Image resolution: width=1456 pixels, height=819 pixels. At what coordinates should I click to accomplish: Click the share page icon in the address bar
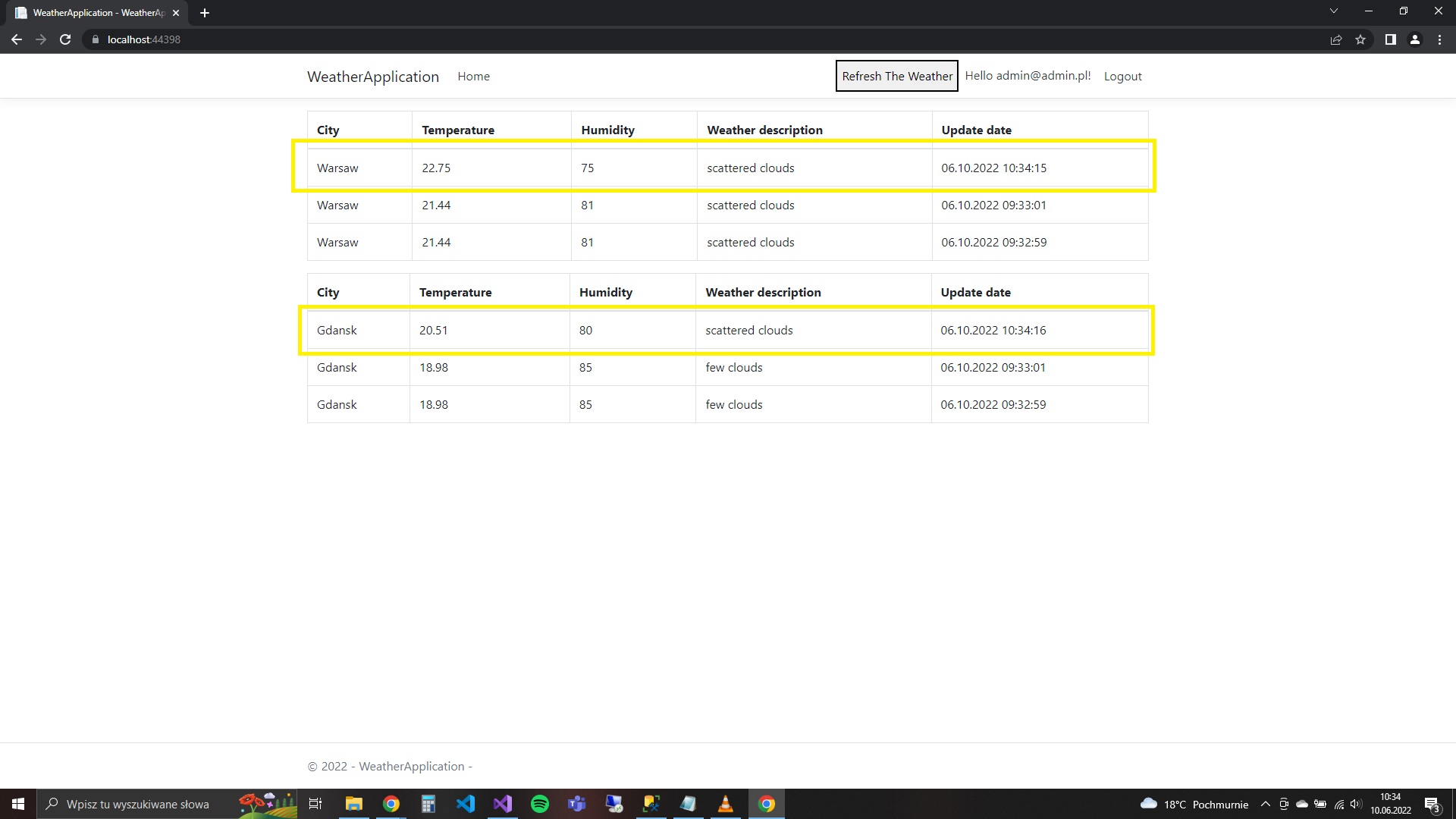1336,39
